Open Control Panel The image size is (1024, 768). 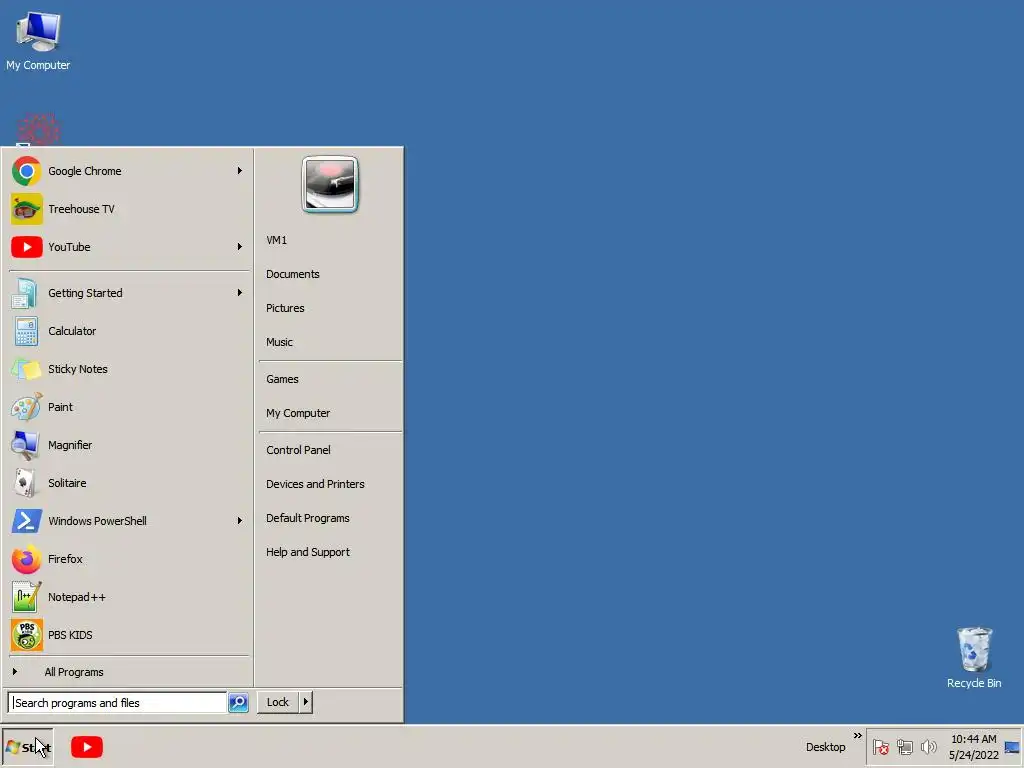tap(298, 450)
